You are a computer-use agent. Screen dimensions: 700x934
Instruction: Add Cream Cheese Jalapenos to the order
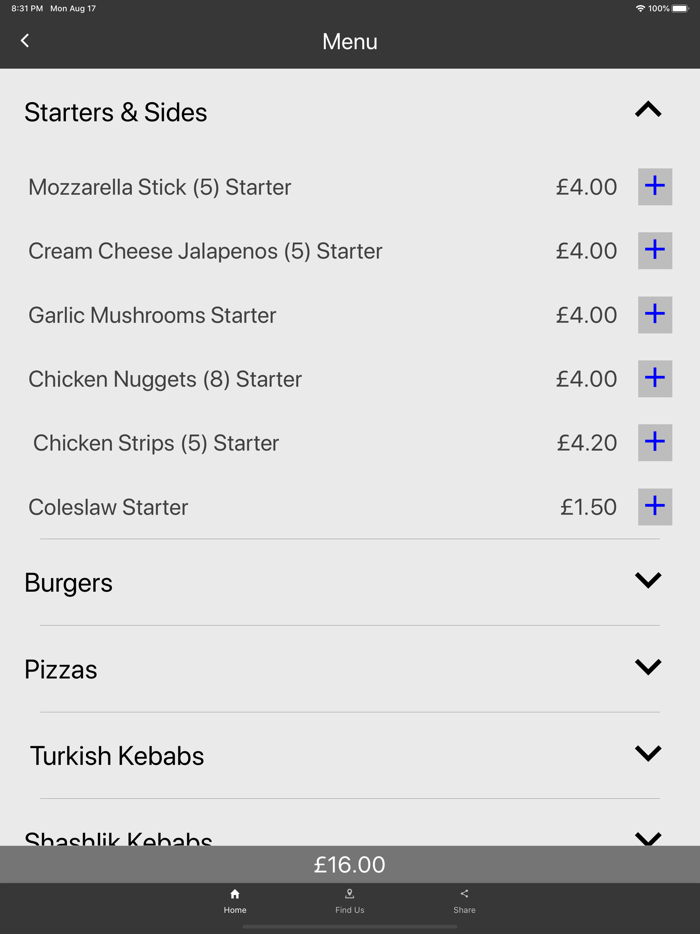[655, 250]
